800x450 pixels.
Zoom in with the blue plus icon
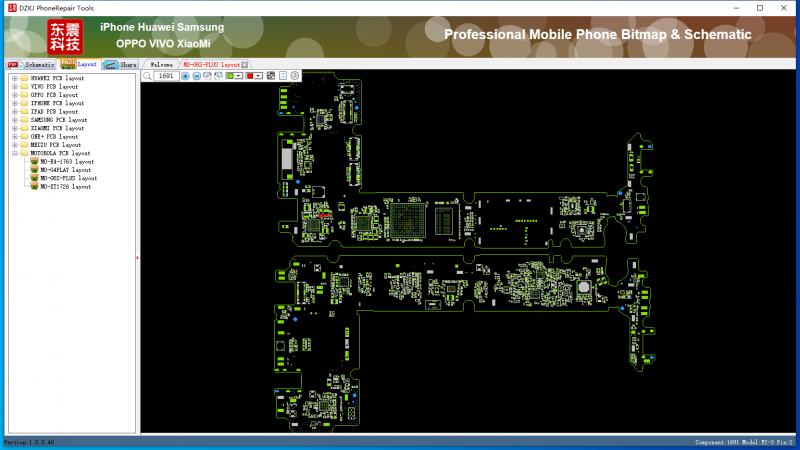[x=185, y=76]
